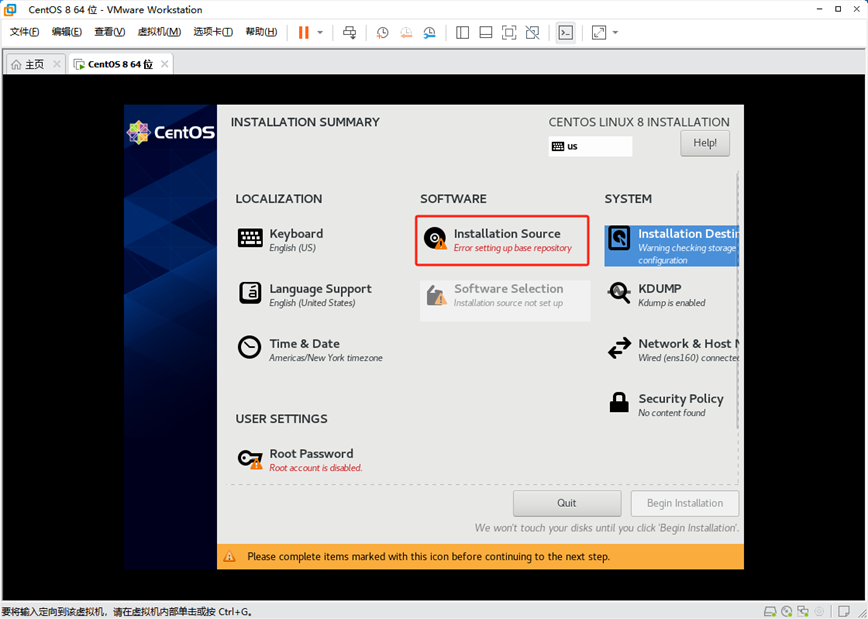Click the revert to snapshot icon
868x619 pixels.
406,33
